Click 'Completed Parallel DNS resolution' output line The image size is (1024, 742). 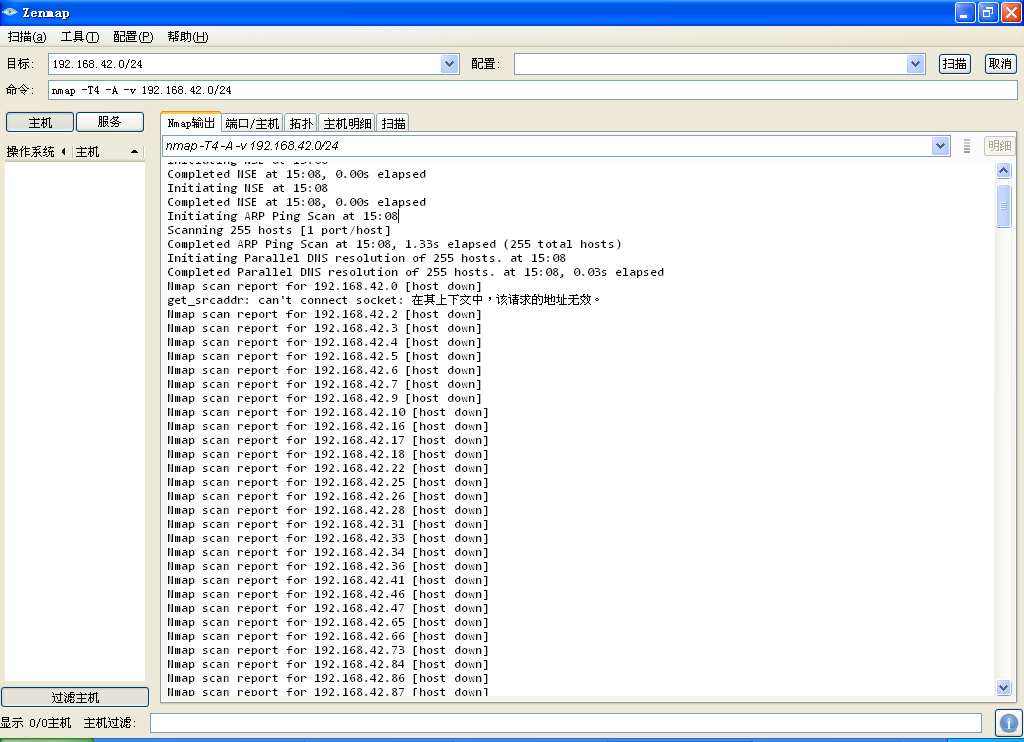click(x=415, y=272)
